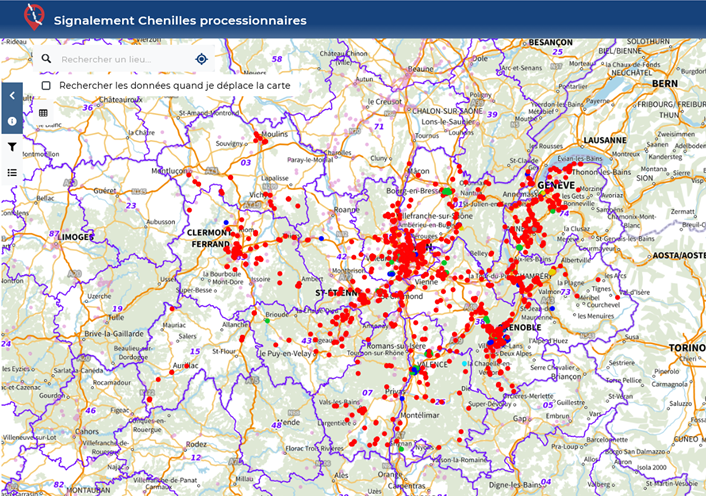Select the green marker near Nyons
706x496 pixels.
point(401,449)
